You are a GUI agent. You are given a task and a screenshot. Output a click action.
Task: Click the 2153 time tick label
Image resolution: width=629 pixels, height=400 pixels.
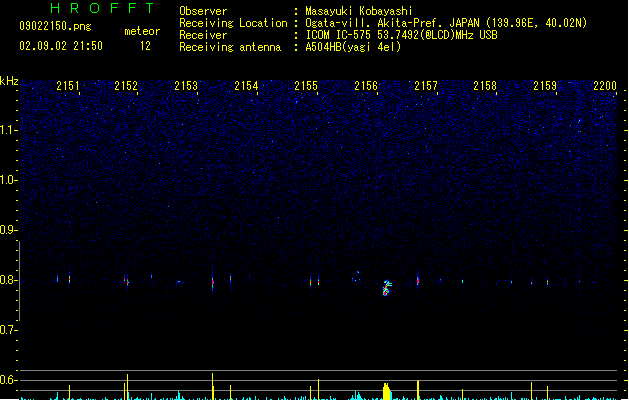[186, 86]
